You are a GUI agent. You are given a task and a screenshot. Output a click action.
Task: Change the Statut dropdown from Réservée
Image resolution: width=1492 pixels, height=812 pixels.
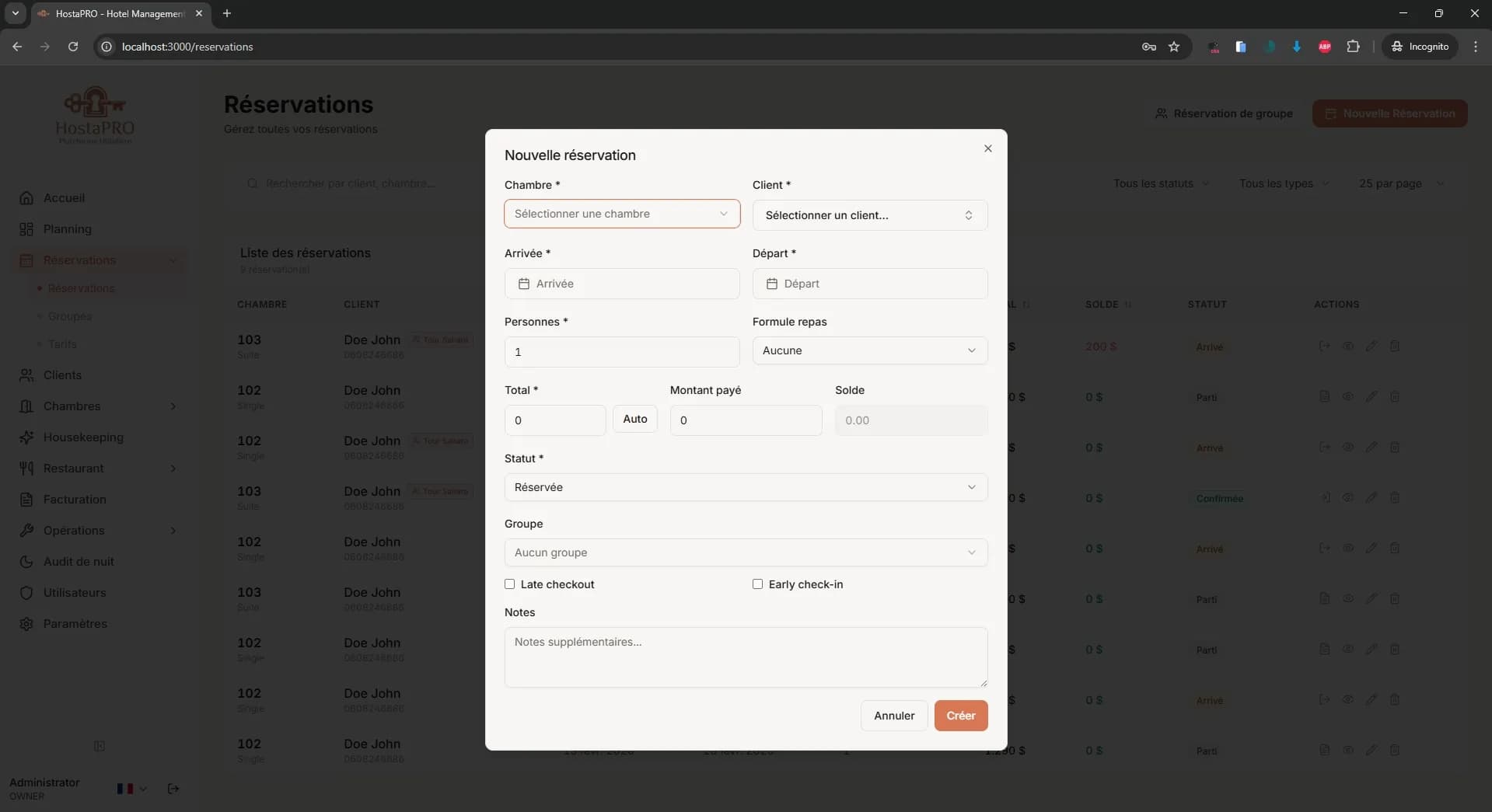[745, 487]
